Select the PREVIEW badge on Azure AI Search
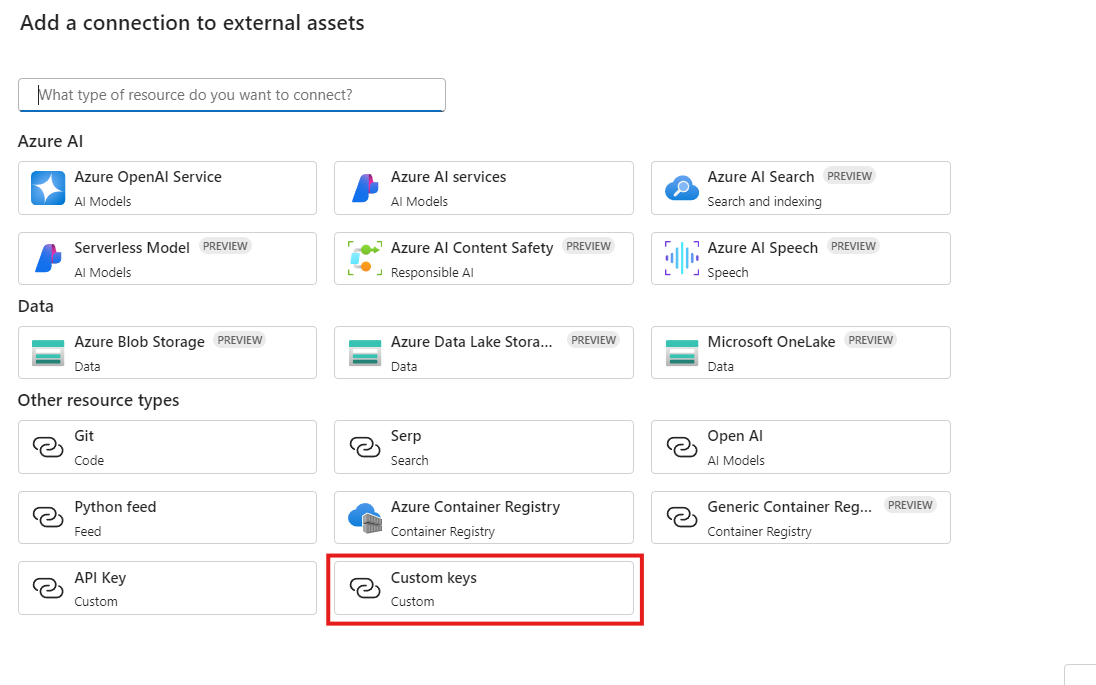This screenshot has height=685, width=1096. (x=849, y=175)
